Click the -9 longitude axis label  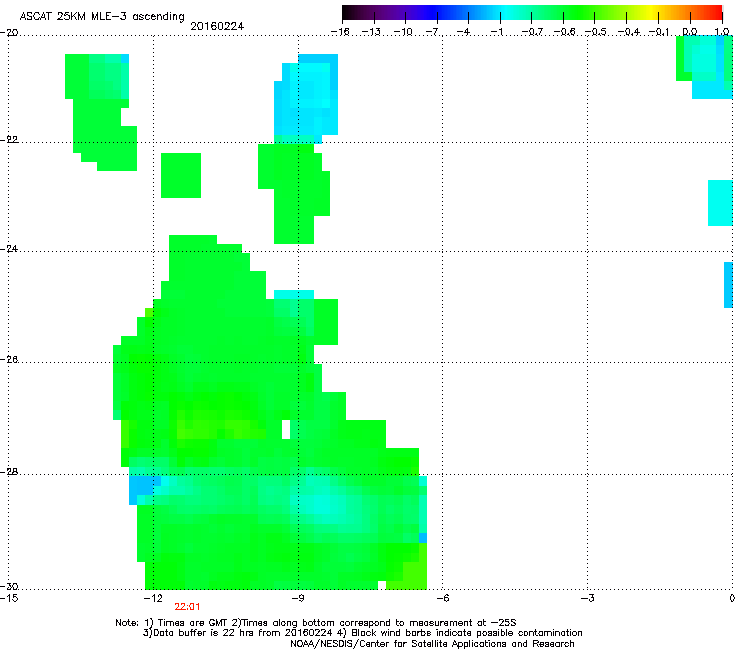coord(298,598)
